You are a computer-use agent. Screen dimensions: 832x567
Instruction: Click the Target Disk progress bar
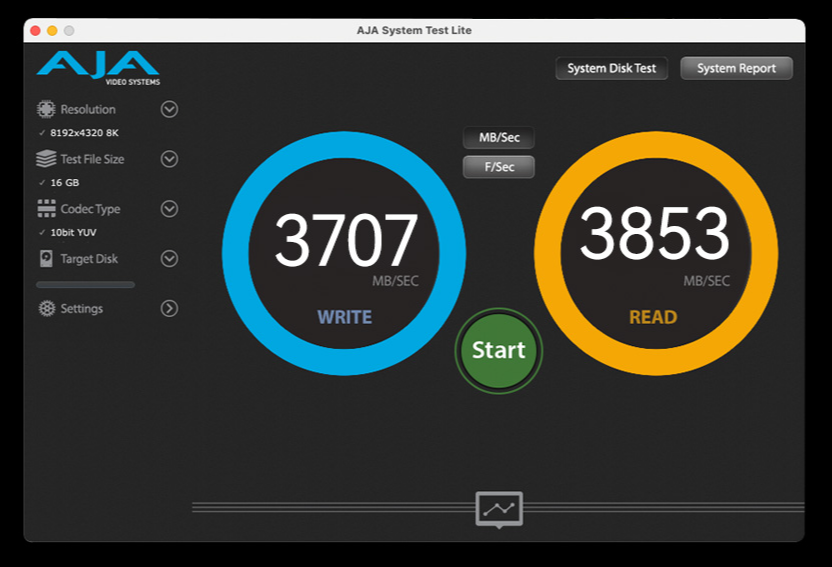pos(85,285)
